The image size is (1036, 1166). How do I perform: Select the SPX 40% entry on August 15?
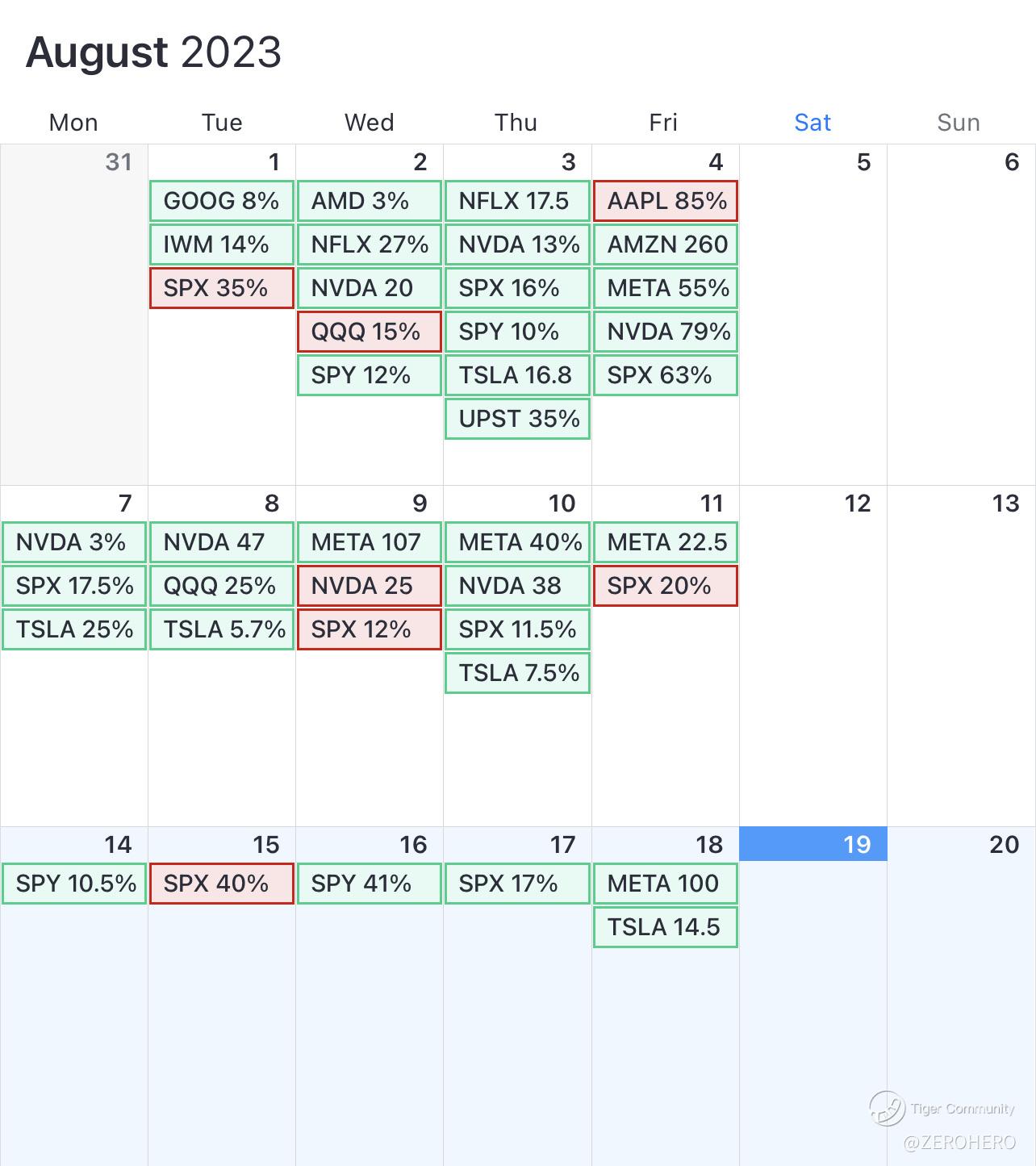221,884
